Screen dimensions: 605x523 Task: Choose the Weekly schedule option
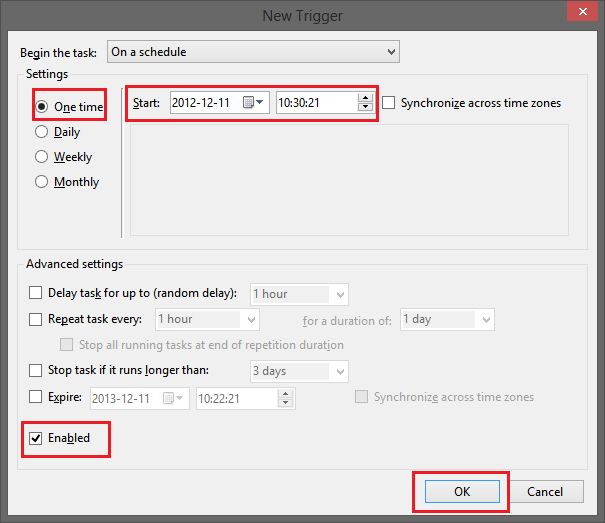[41, 157]
